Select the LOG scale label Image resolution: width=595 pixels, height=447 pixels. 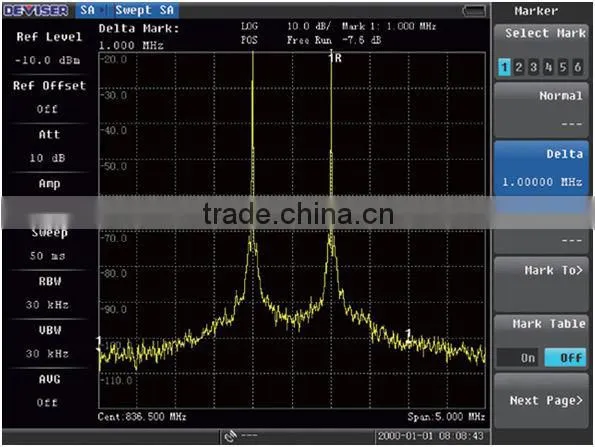249,26
